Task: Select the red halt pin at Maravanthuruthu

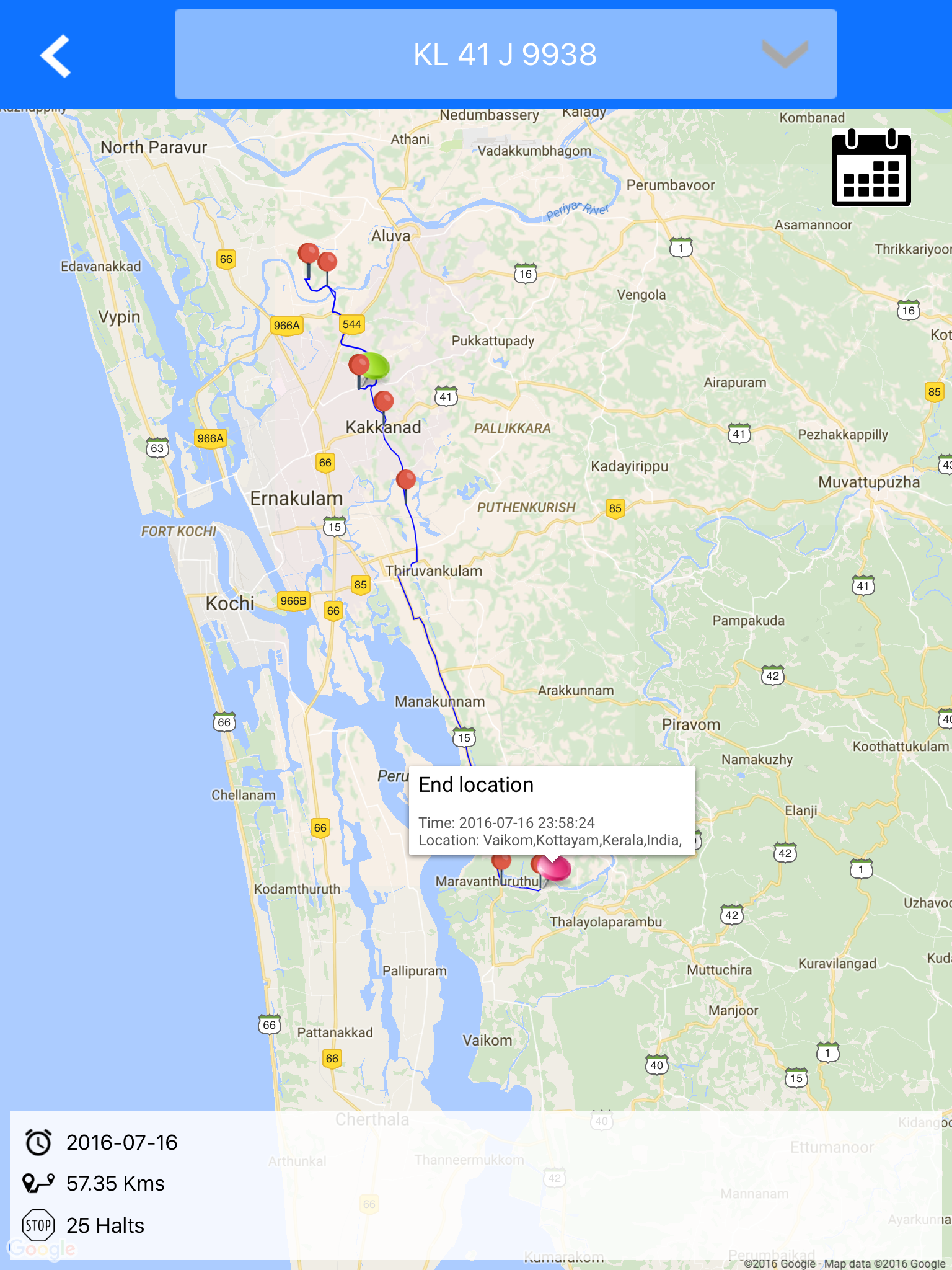Action: pyautogui.click(x=501, y=861)
